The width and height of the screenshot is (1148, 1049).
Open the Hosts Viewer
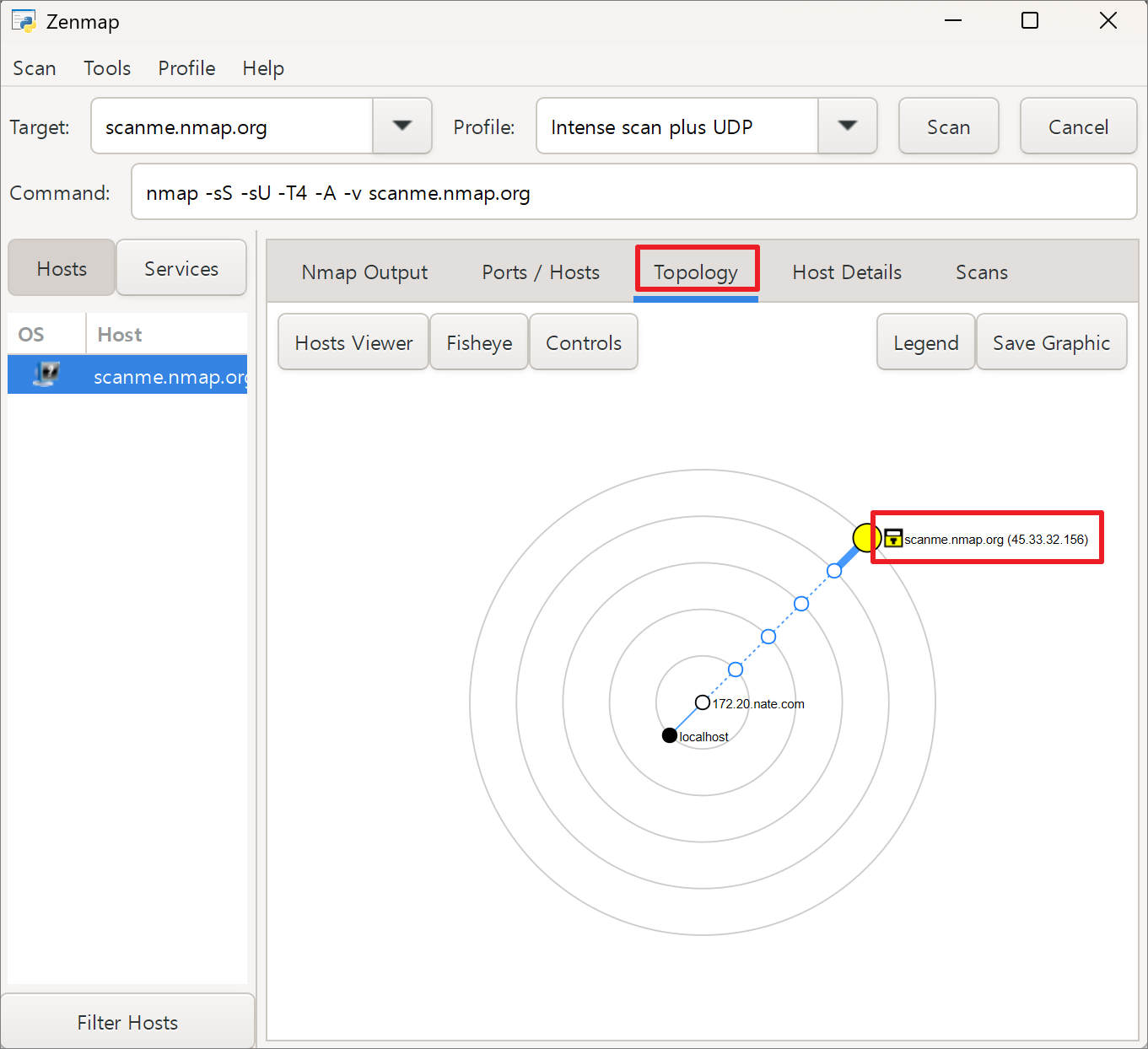coord(353,342)
